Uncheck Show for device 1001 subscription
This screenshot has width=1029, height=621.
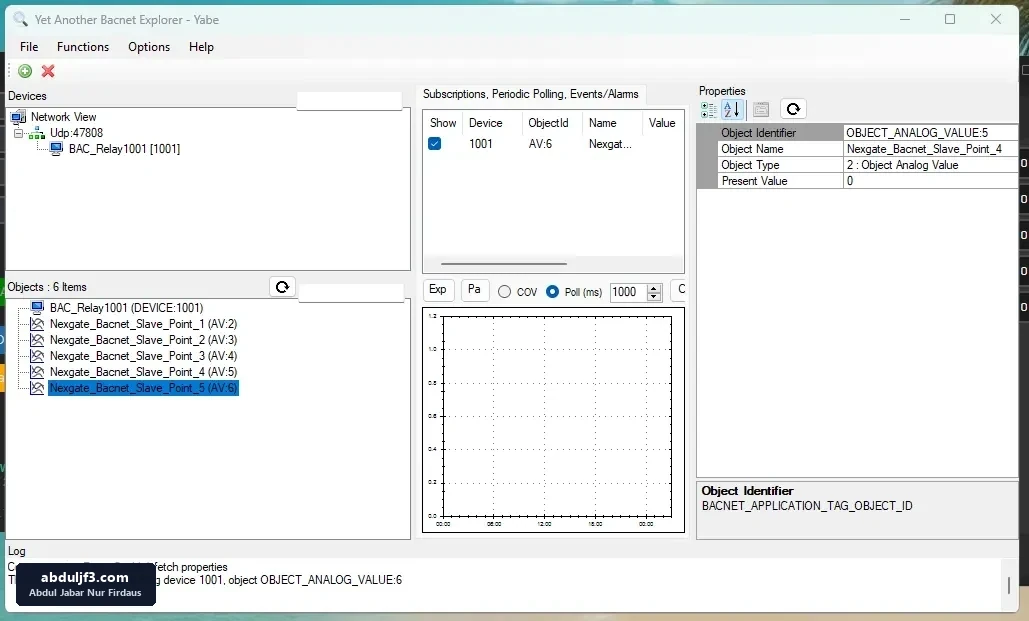tap(434, 144)
